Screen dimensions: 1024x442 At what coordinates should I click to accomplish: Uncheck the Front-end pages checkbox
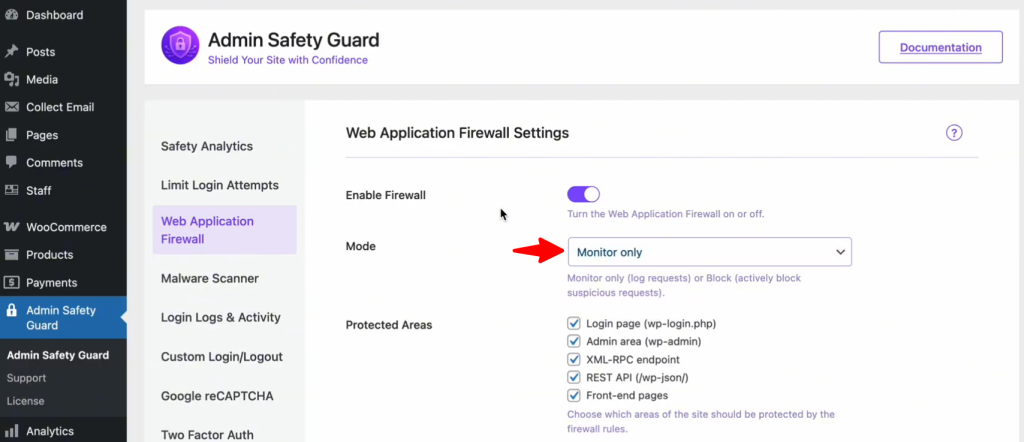pyautogui.click(x=574, y=395)
